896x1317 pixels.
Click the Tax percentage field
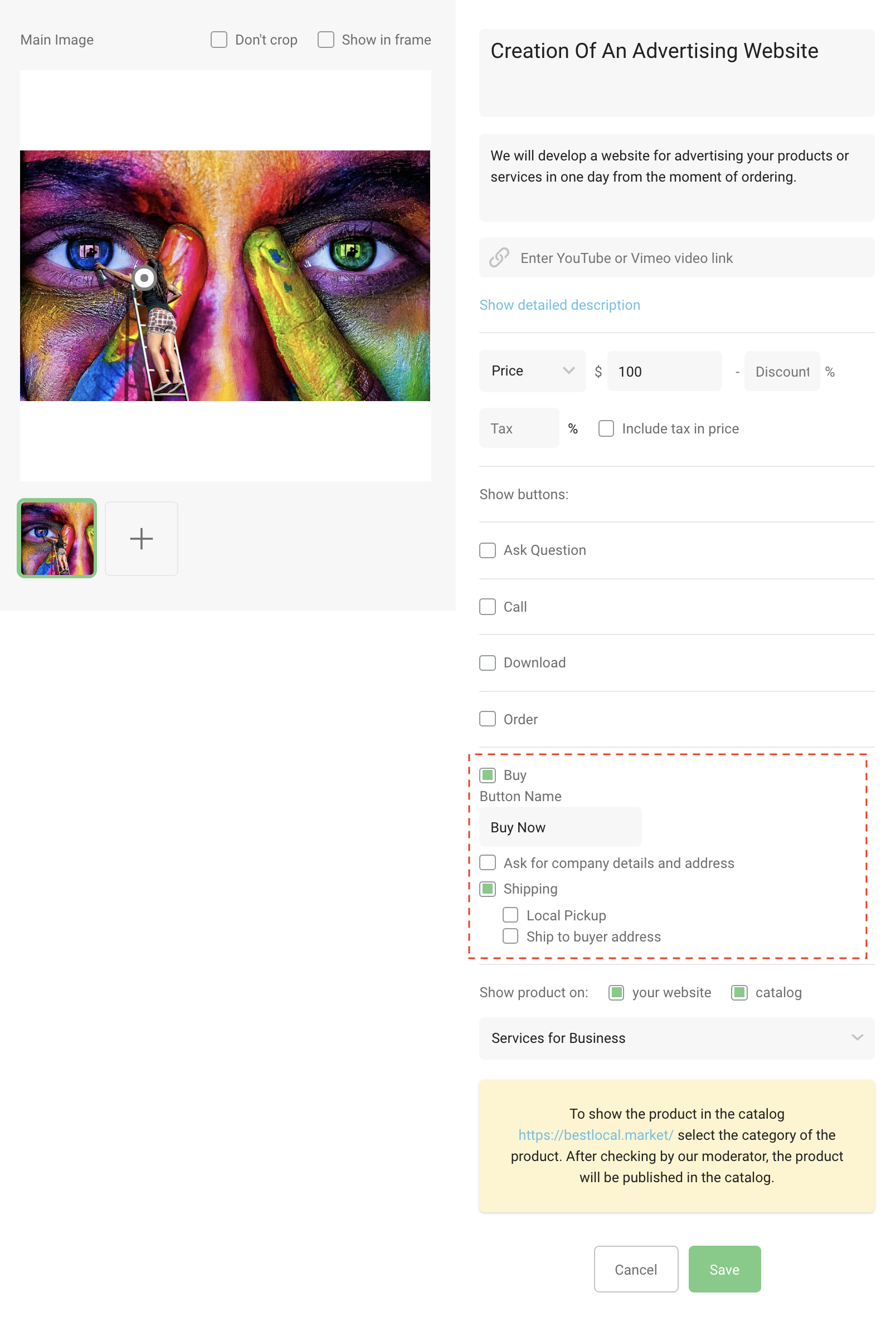pos(519,428)
